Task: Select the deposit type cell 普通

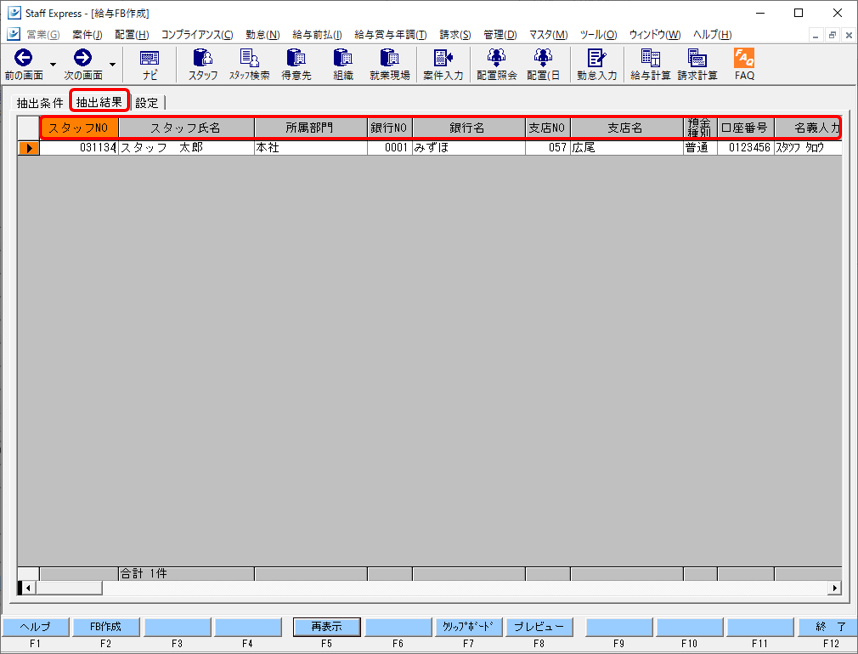Action: pos(700,148)
